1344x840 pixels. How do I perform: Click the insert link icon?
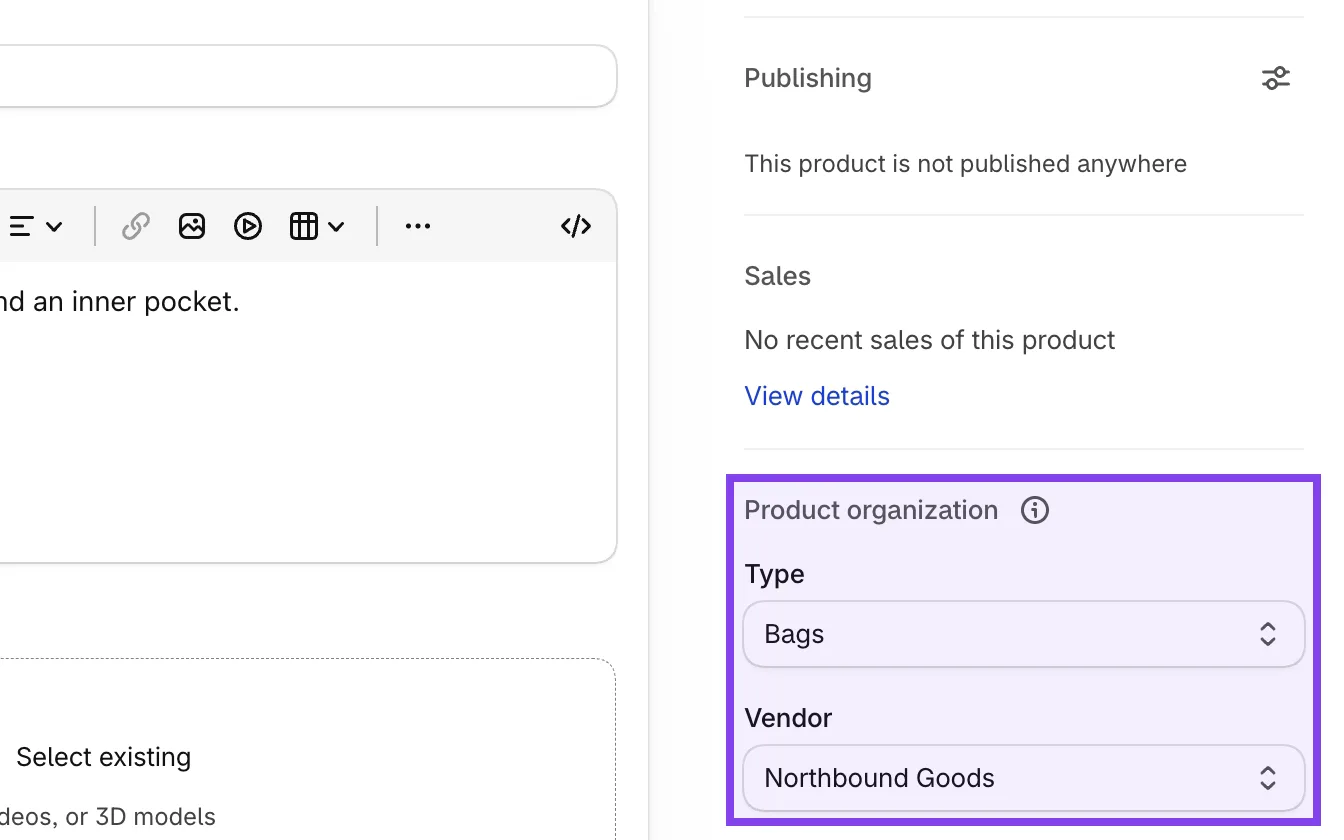pyautogui.click(x=136, y=226)
